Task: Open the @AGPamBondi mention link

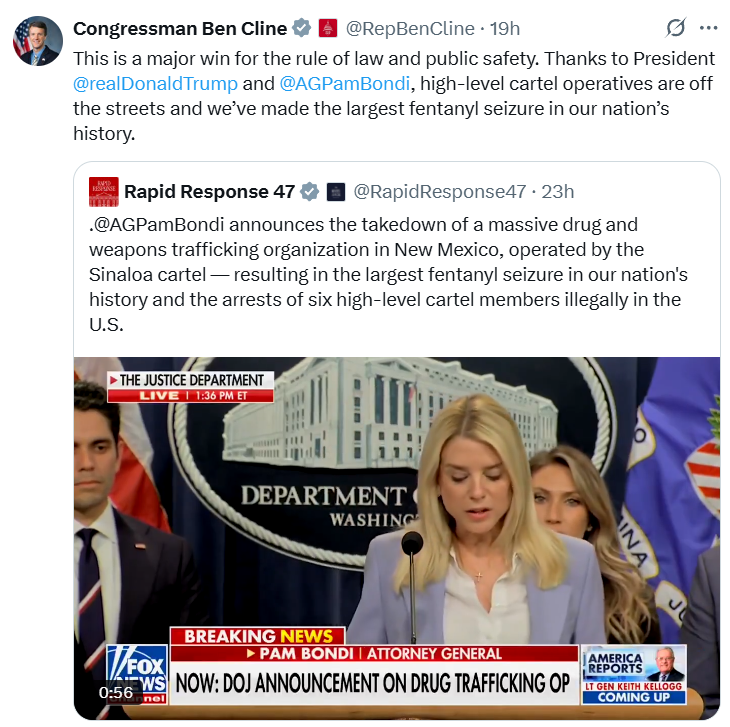Action: tap(345, 84)
